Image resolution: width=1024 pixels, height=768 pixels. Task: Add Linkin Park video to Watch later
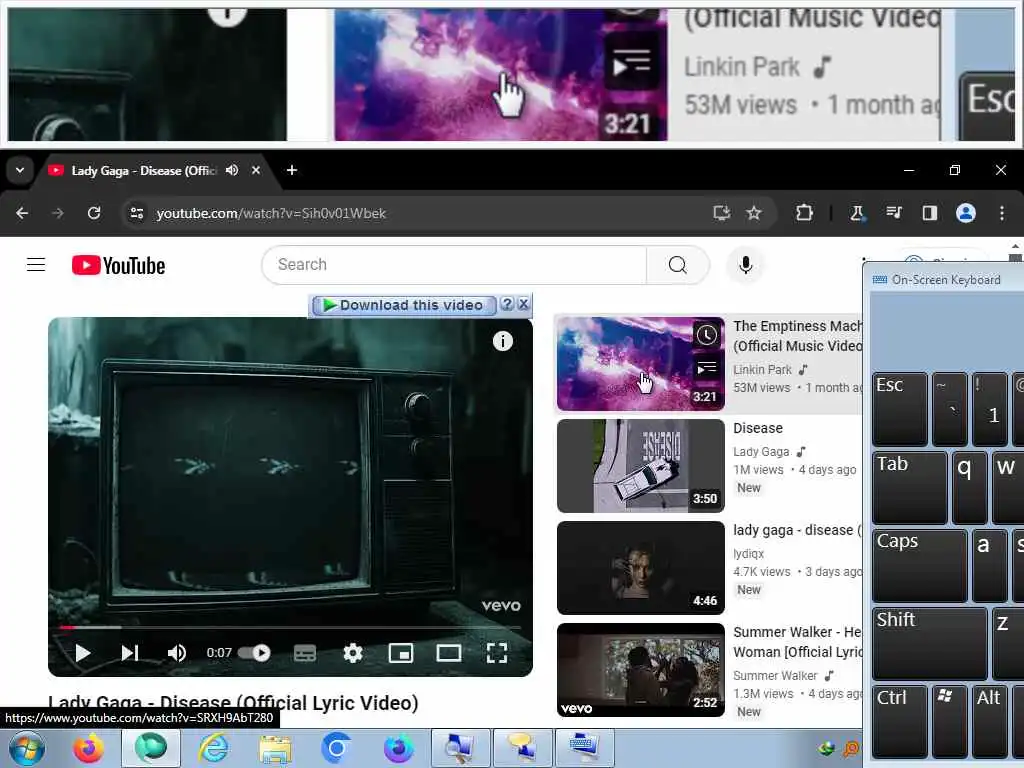click(x=706, y=335)
